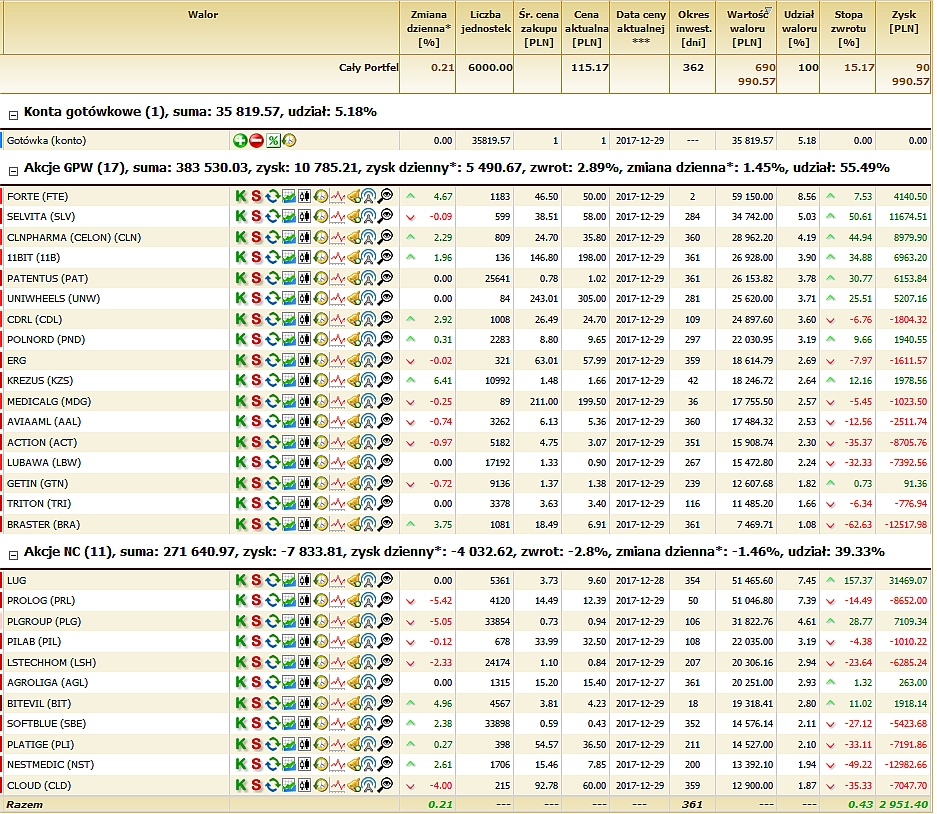This screenshot has width=937, height=814.
Task: Sort by Udział waloru column header
Action: click(x=799, y=28)
